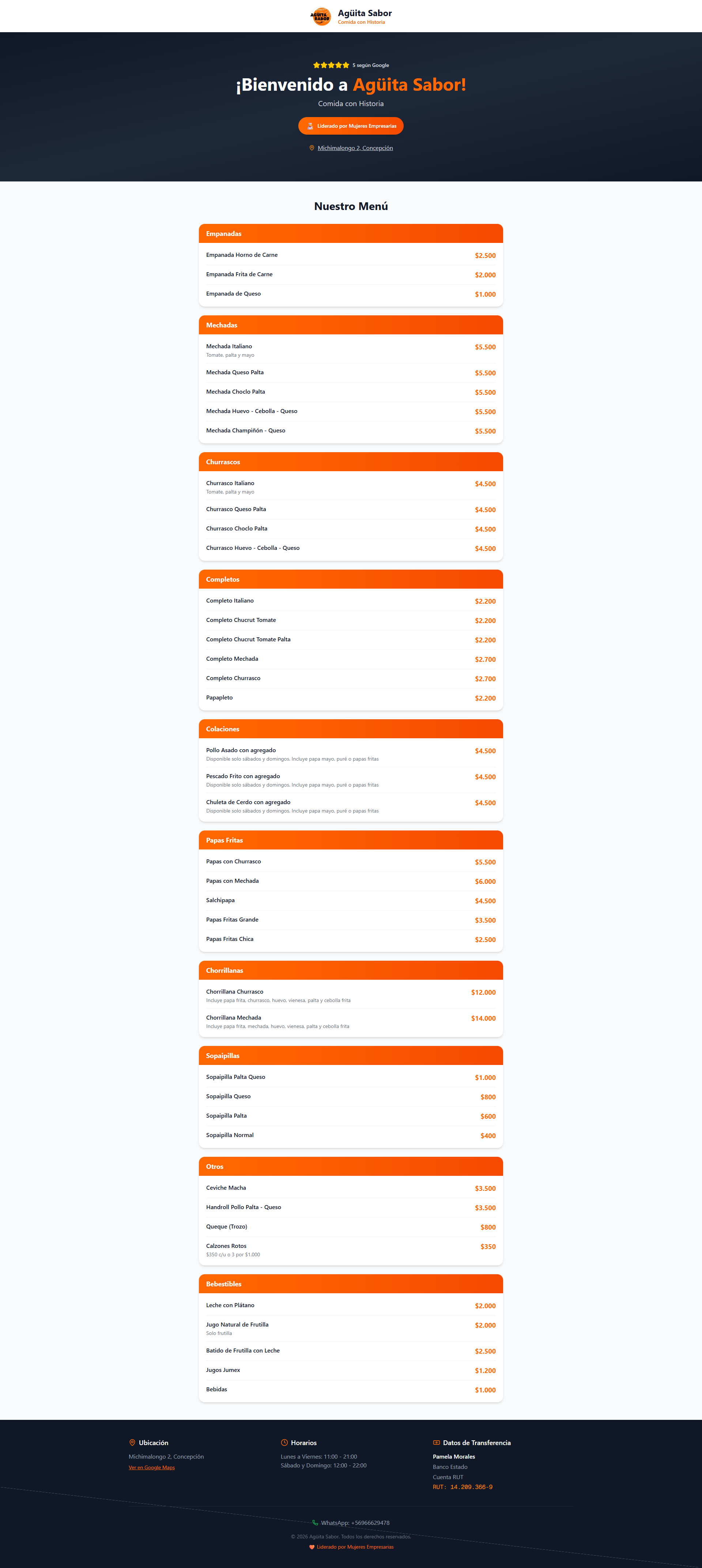Click the Chorrillanas category header
This screenshot has height=1568, width=702.
pyautogui.click(x=350, y=970)
